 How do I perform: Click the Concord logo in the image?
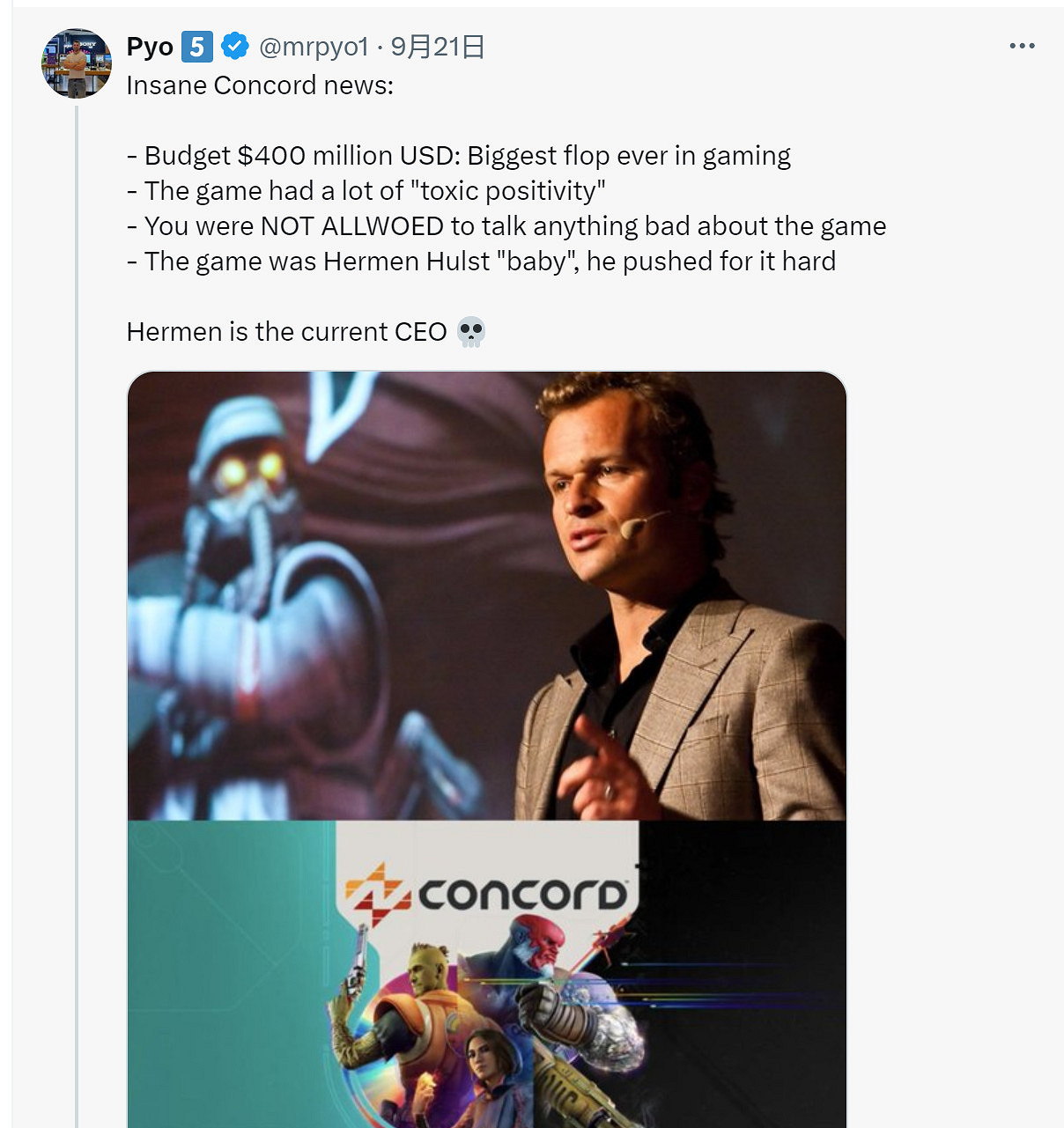(487, 893)
